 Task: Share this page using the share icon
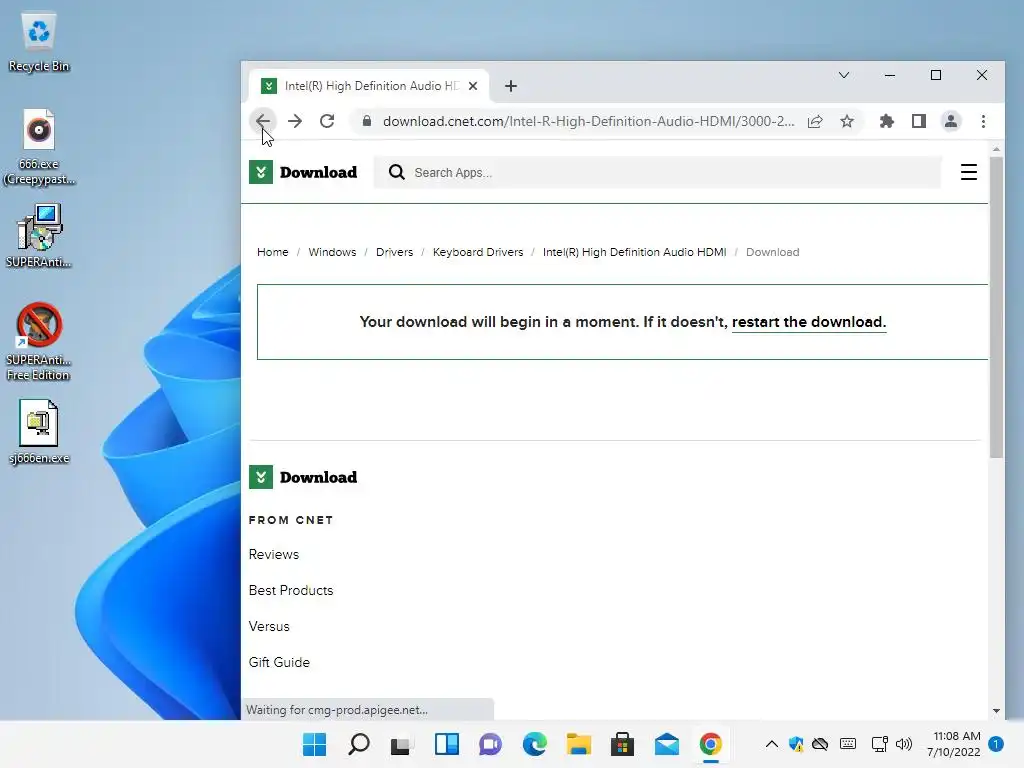pyautogui.click(x=815, y=121)
